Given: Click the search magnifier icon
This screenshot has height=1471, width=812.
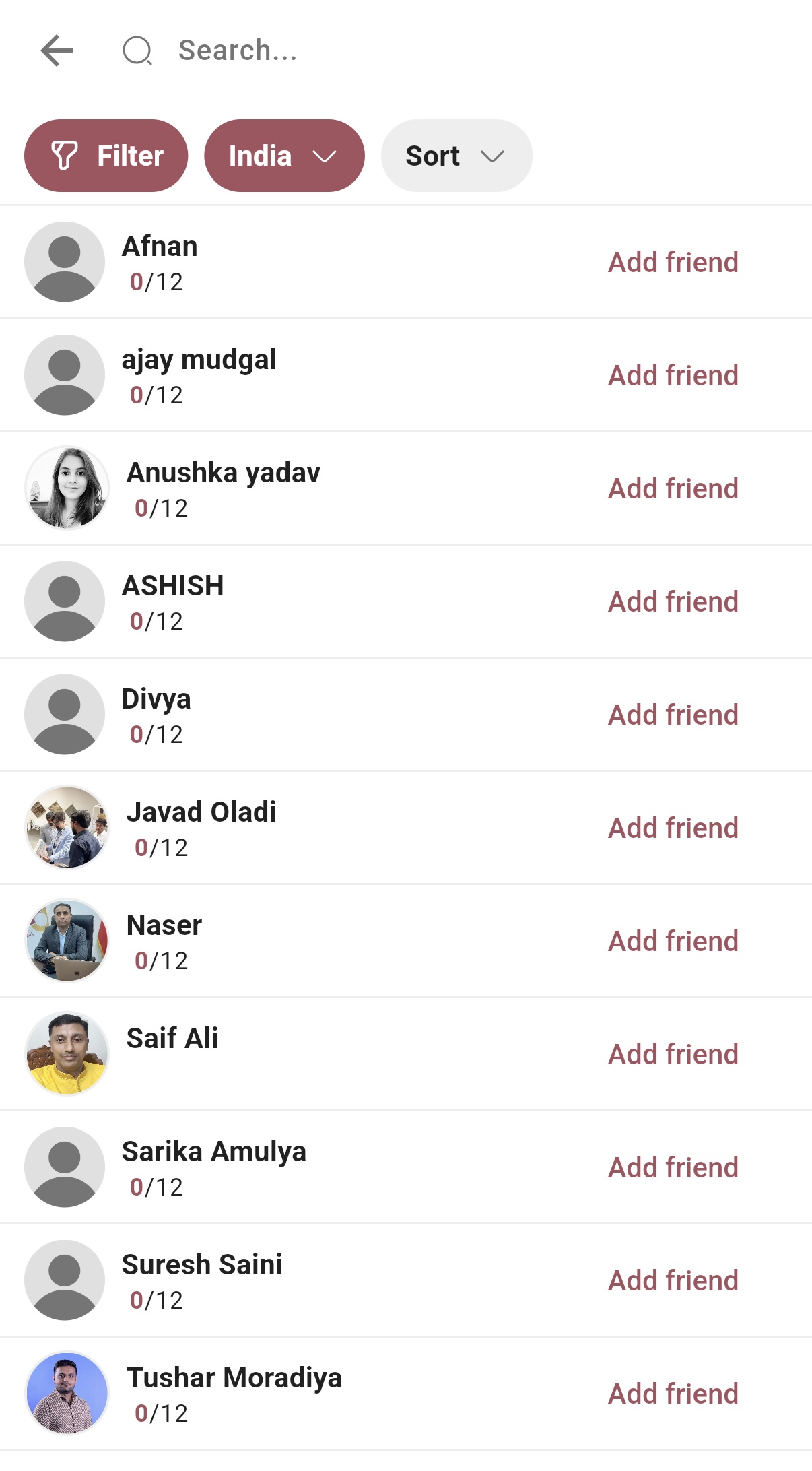Looking at the screenshot, I should click(137, 51).
